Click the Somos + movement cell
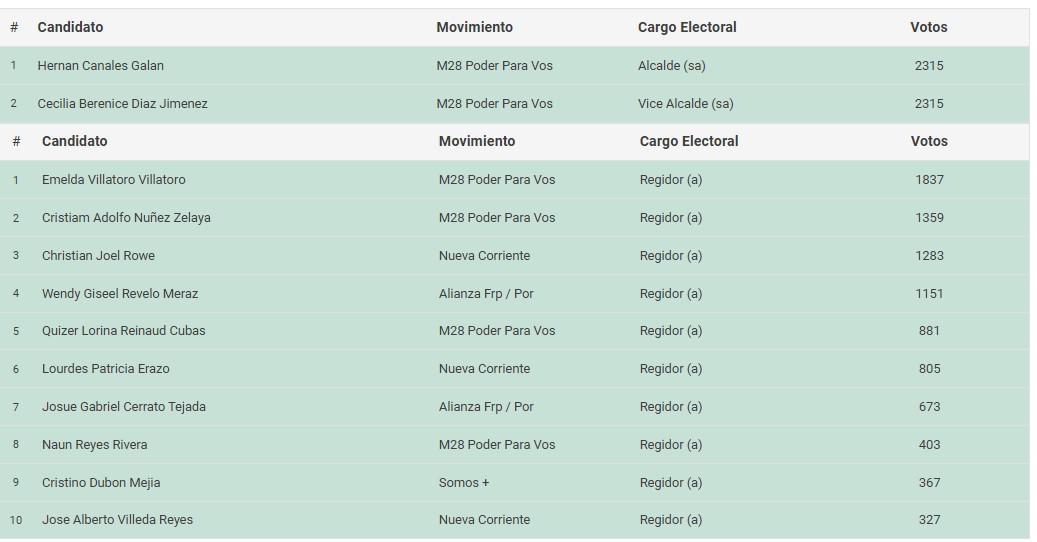 (x=464, y=483)
